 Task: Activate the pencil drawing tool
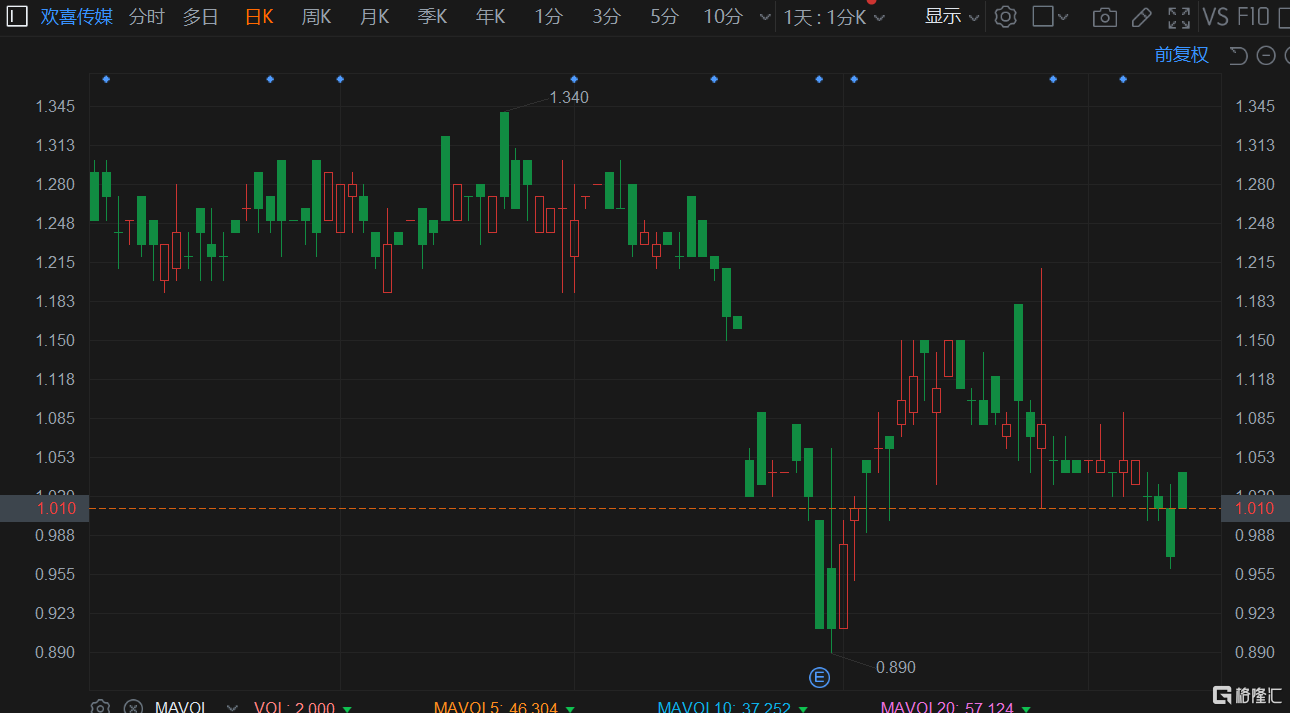pyautogui.click(x=1141, y=17)
